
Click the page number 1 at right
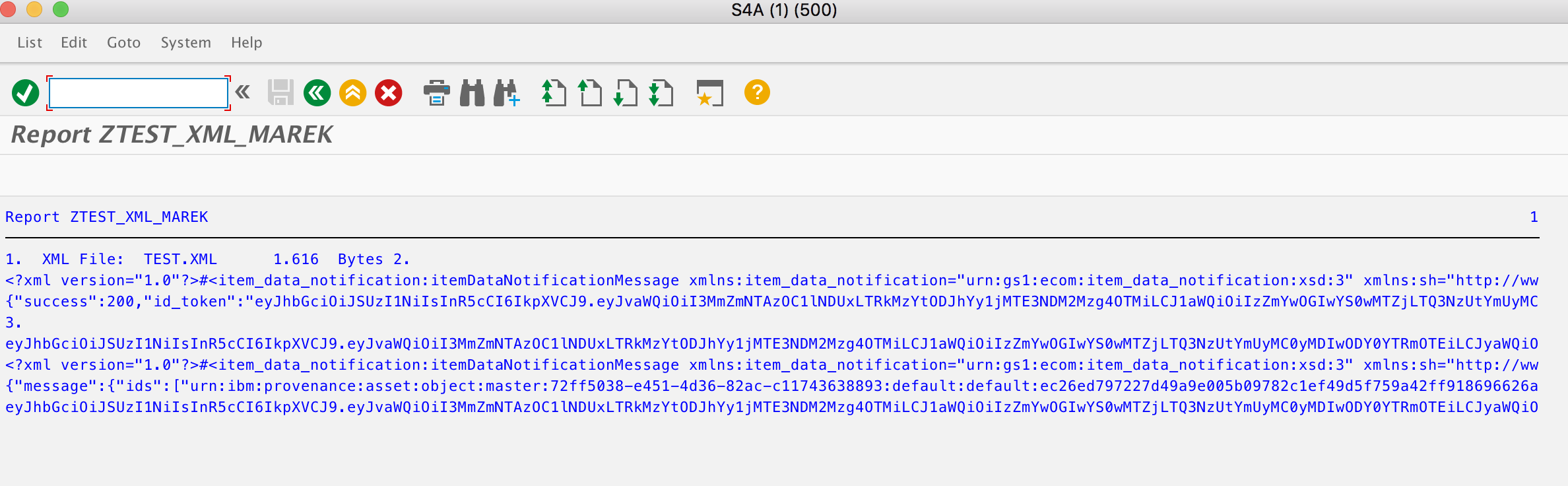click(1534, 217)
